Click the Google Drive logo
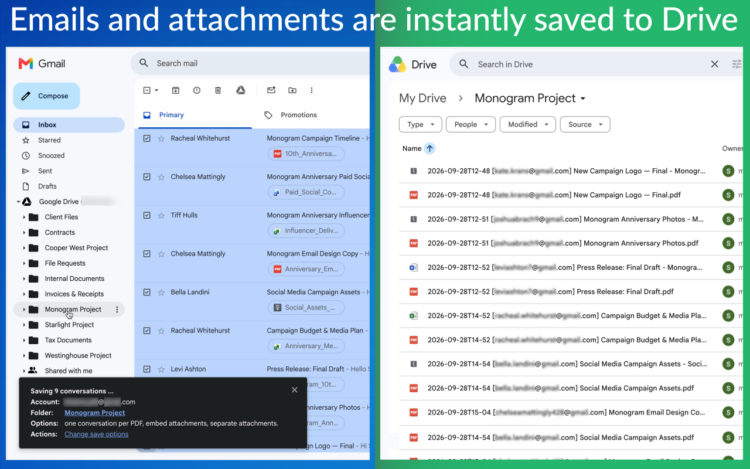 412,64
